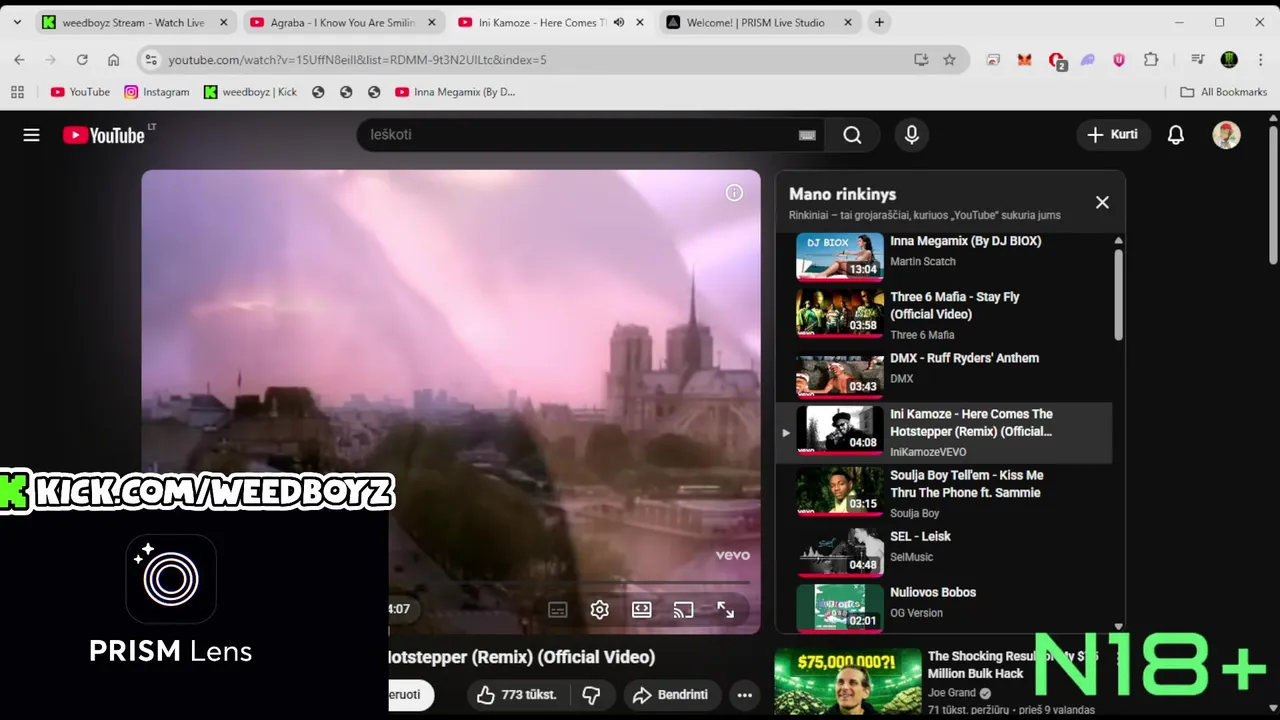Enter fullscreen video mode
Screen dimensions: 1280x720
pyautogui.click(x=725, y=610)
